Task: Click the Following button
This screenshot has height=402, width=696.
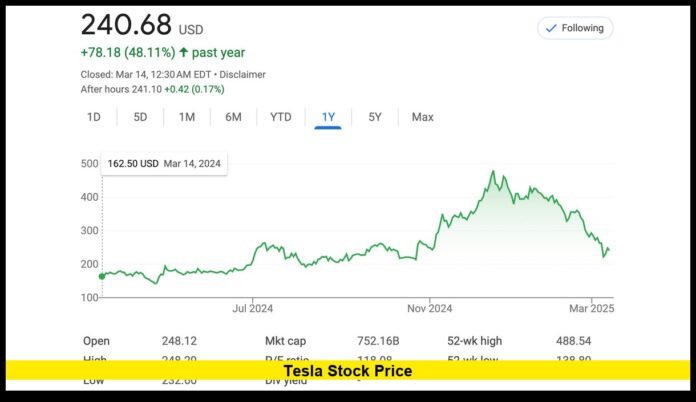Action: [x=575, y=28]
